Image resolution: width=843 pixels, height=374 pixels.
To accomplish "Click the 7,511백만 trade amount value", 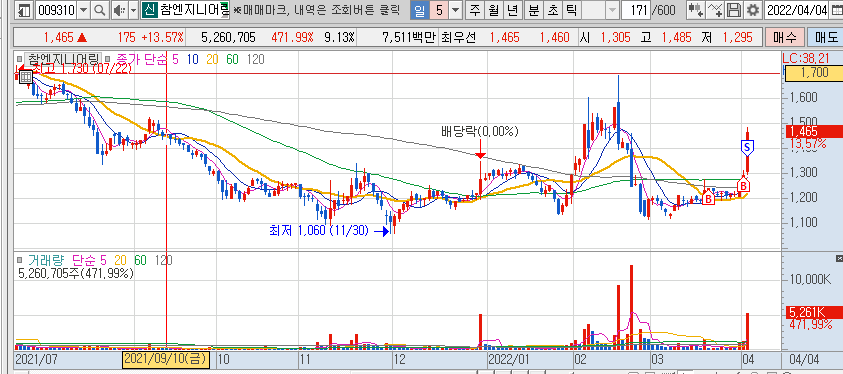I will pos(408,37).
